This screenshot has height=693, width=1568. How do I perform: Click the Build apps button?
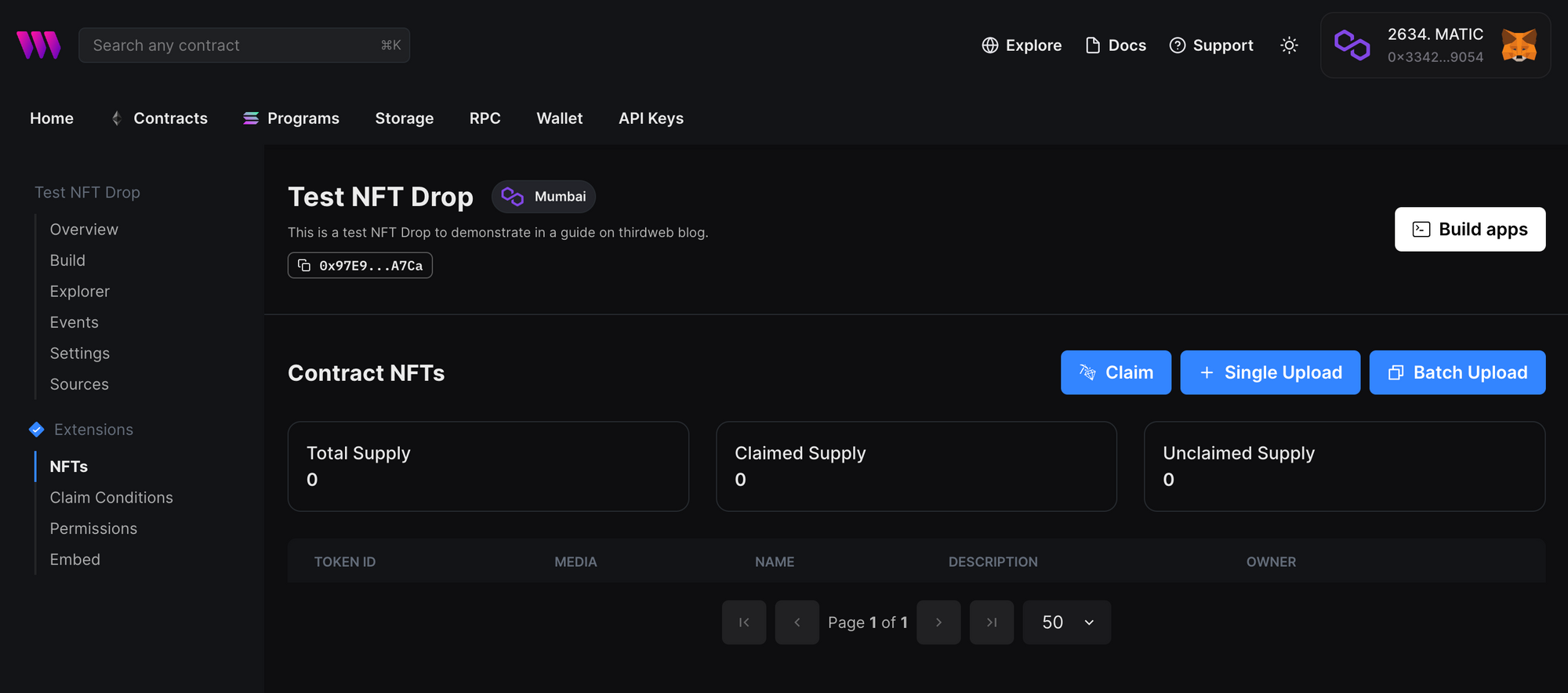click(1470, 229)
